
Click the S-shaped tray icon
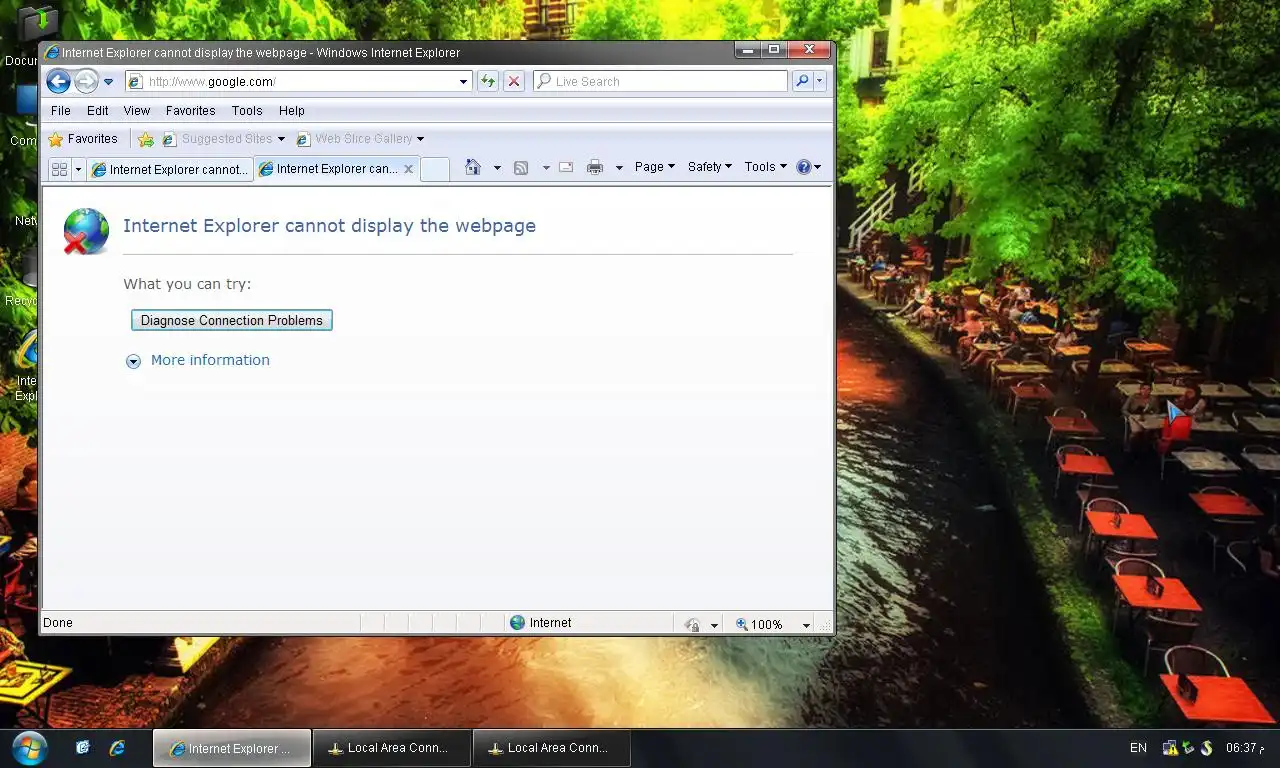pyautogui.click(x=1206, y=748)
